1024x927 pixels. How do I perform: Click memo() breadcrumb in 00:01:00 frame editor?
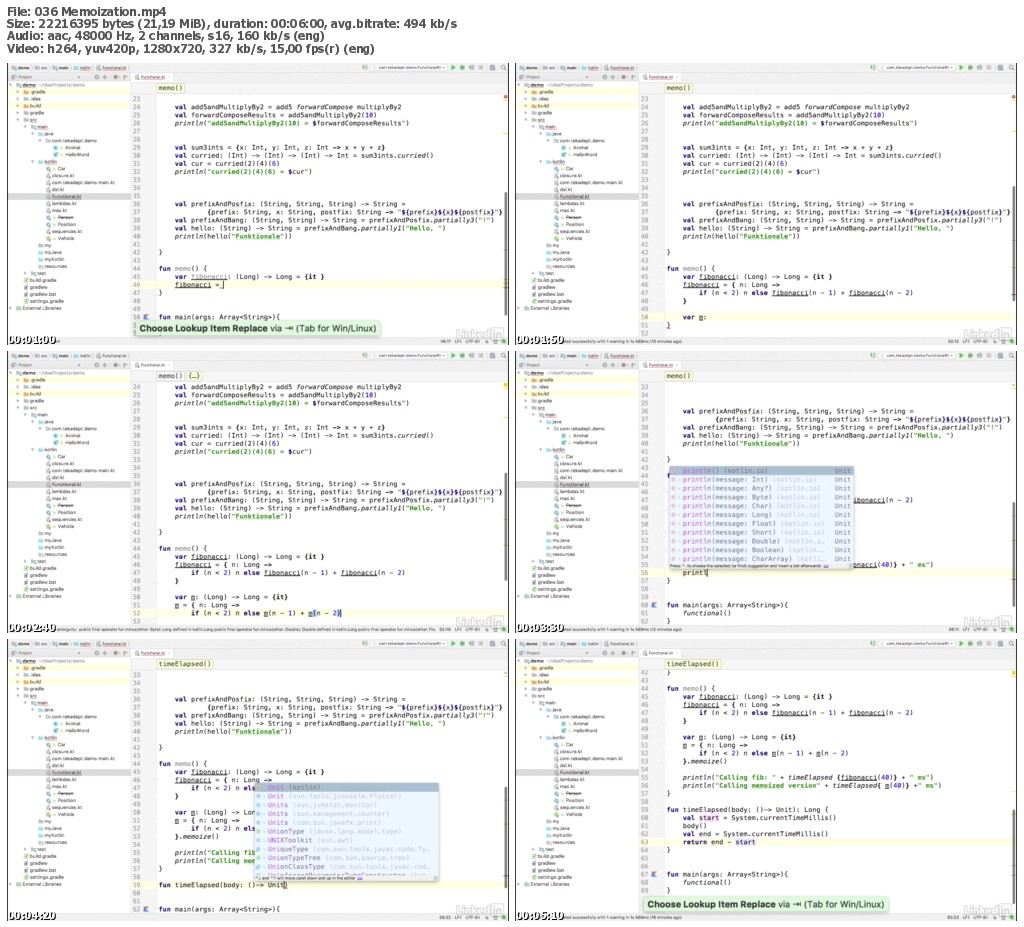pos(171,88)
